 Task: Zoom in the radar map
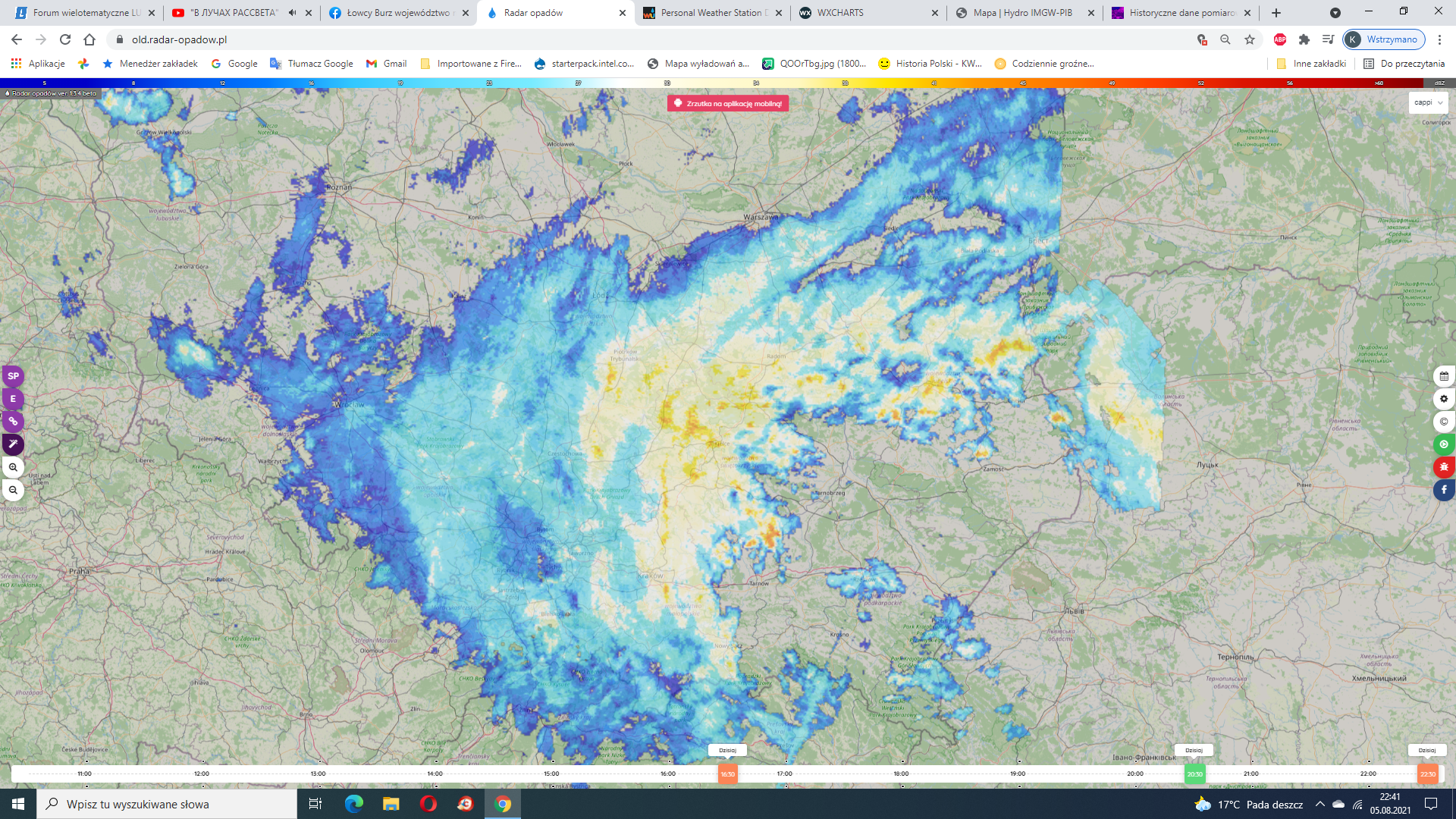point(13,467)
